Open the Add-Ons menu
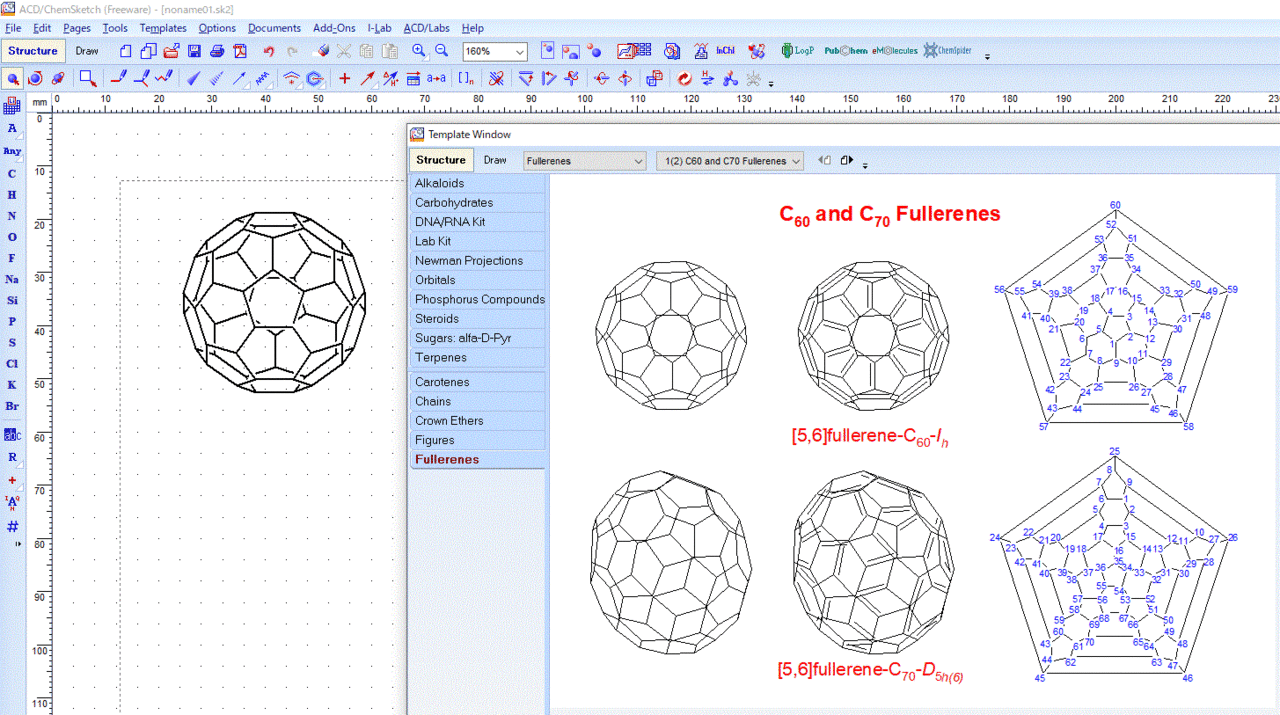The width and height of the screenshot is (1280, 715). pyautogui.click(x=334, y=28)
